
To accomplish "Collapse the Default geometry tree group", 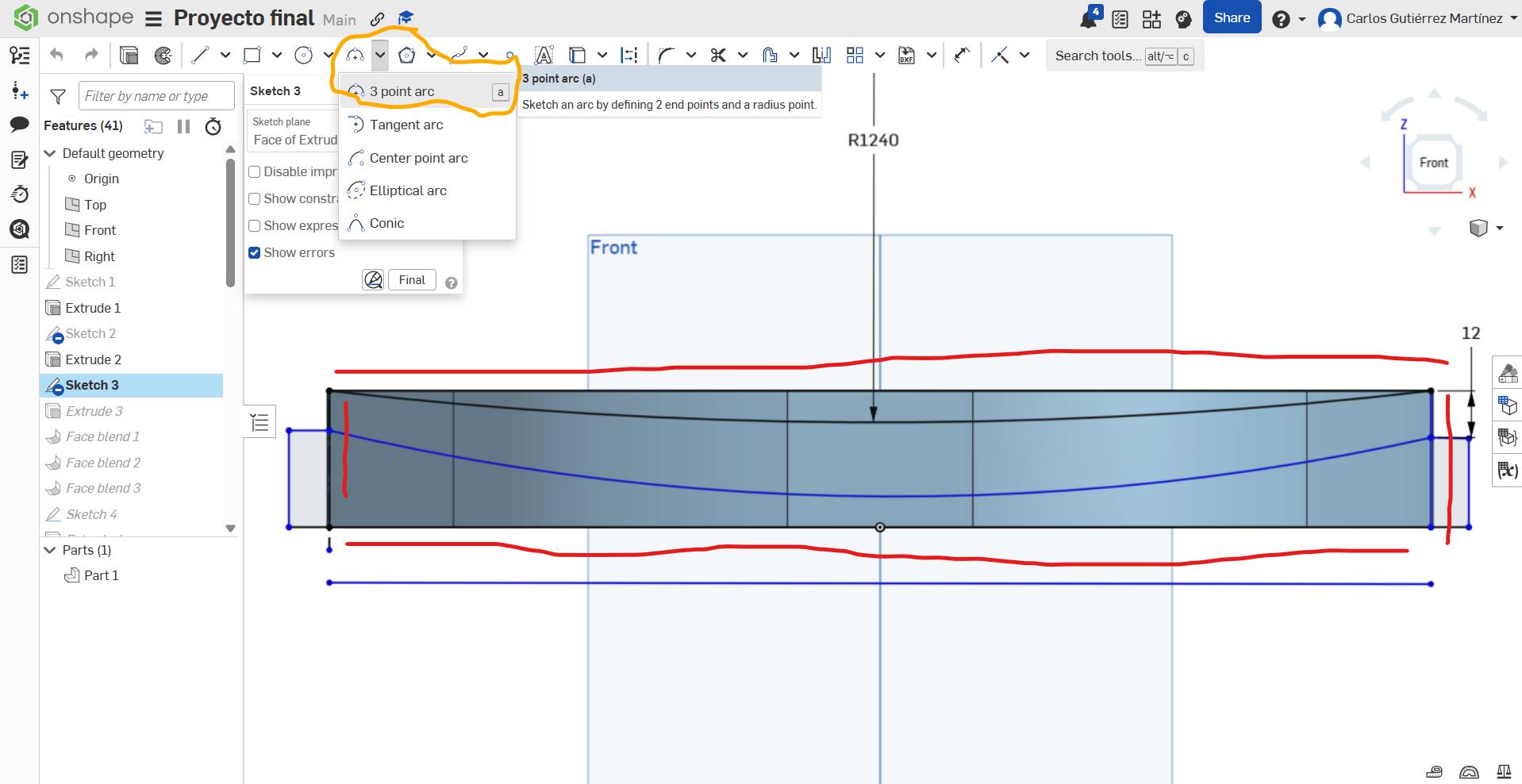I will (50, 153).
